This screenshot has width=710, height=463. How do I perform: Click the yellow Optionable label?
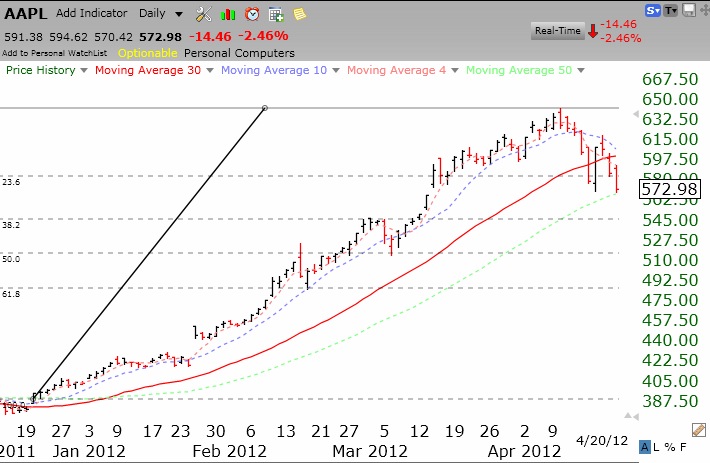pos(148,53)
